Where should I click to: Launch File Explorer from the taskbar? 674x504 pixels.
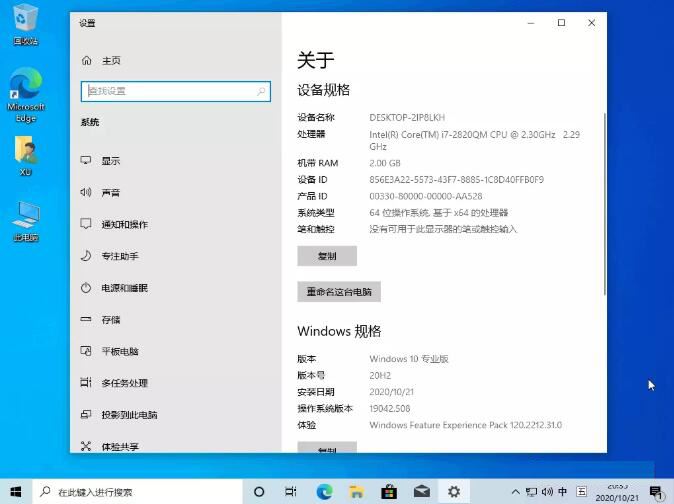357,492
